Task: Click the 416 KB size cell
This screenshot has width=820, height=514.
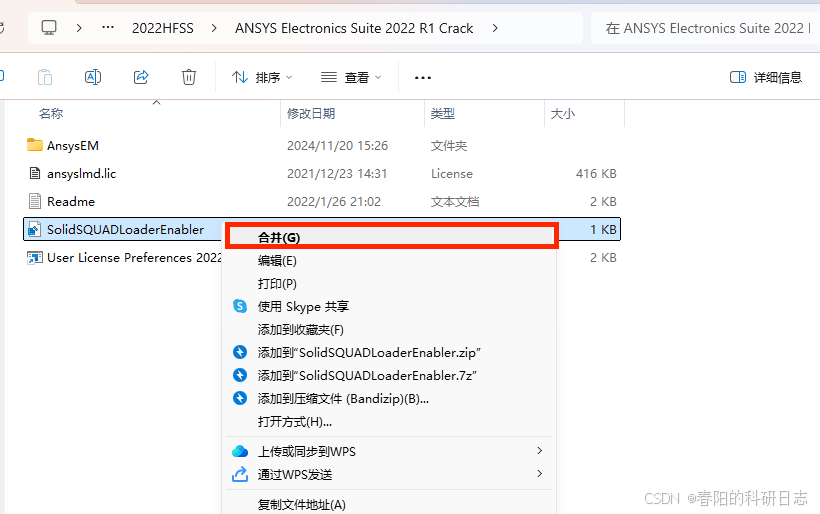Action: point(596,174)
